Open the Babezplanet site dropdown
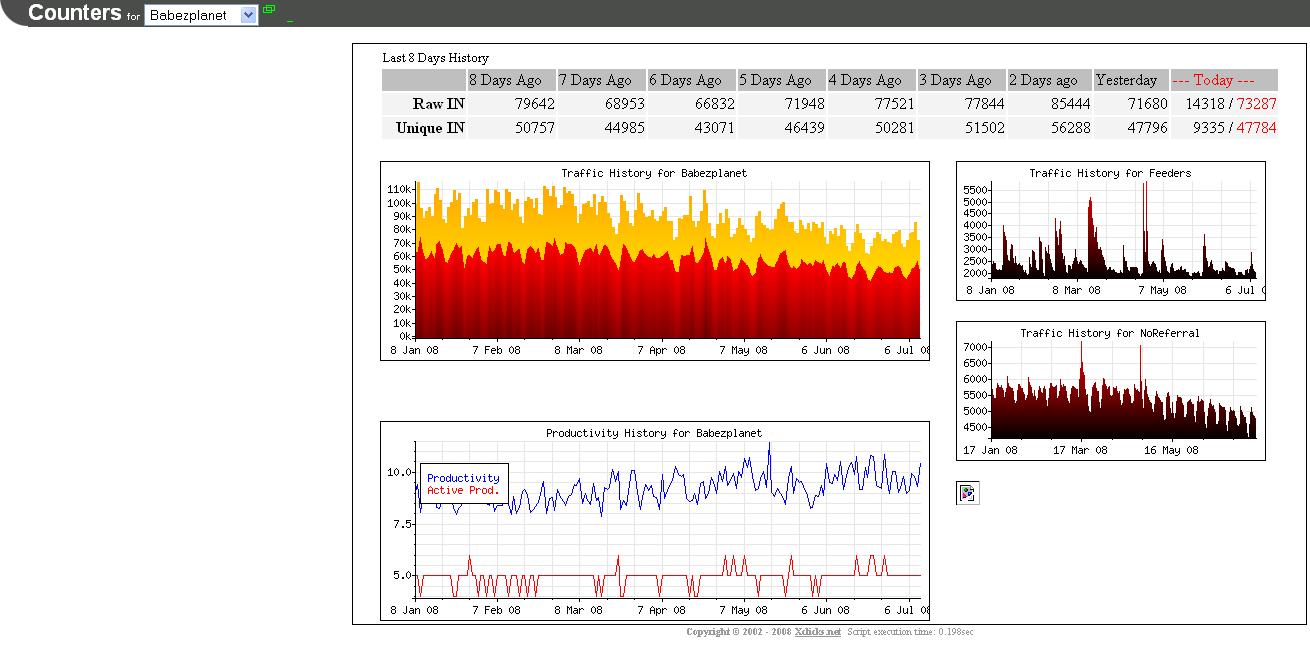This screenshot has height=646, width=1310. click(x=201, y=15)
